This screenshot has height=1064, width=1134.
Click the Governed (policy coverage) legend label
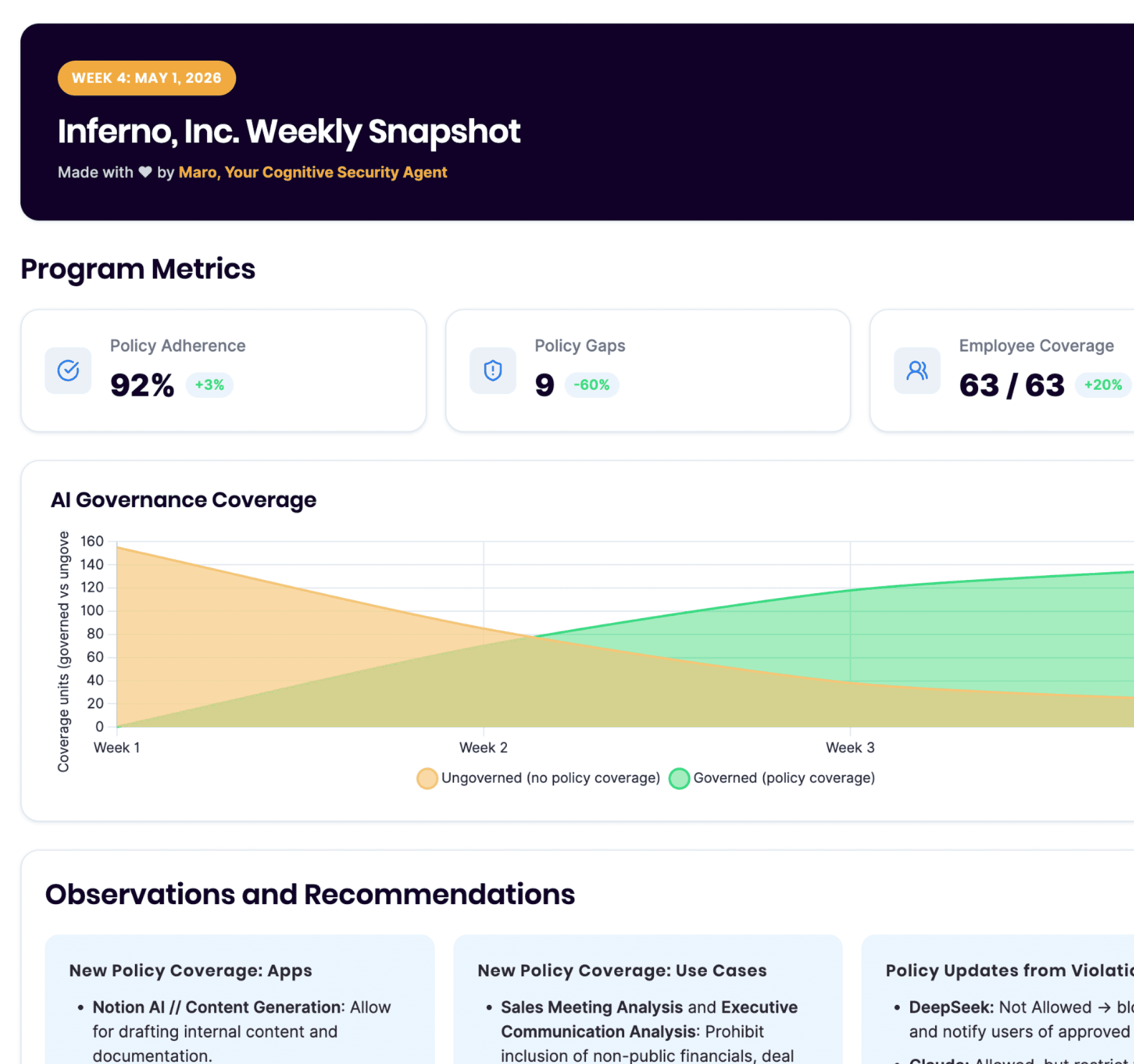tap(784, 778)
